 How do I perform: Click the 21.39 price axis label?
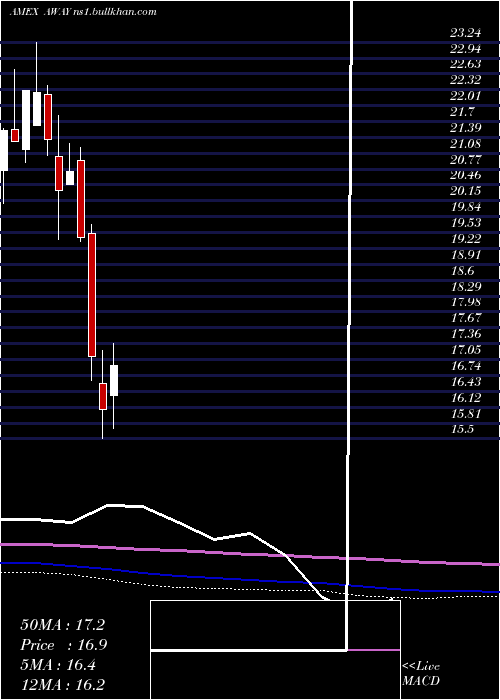click(x=465, y=128)
